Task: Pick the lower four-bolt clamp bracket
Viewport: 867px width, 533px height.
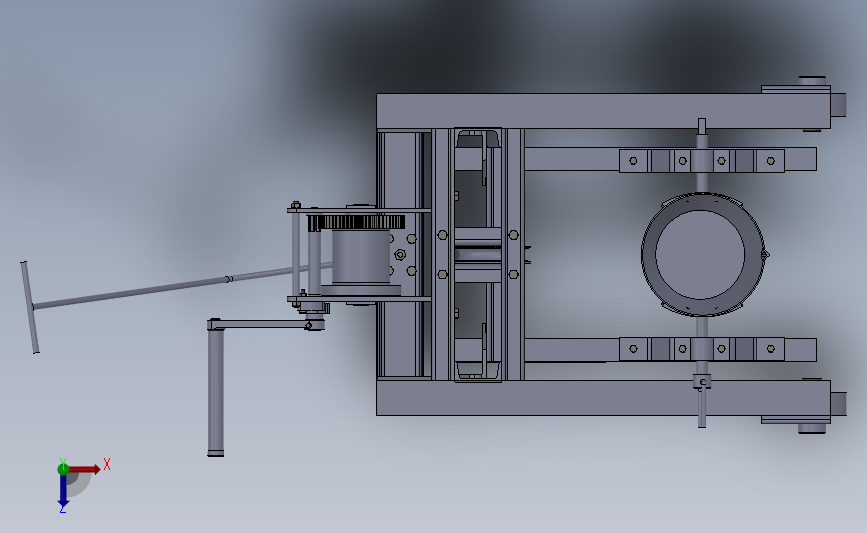Action: [702, 349]
